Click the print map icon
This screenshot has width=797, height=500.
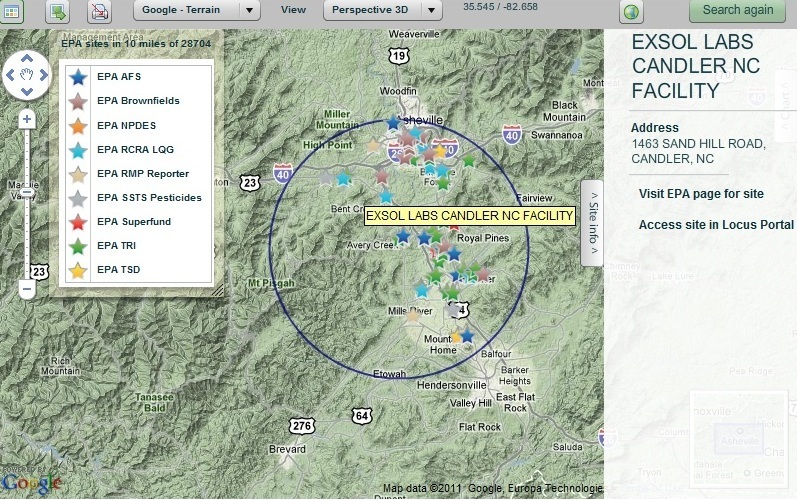tap(99, 12)
